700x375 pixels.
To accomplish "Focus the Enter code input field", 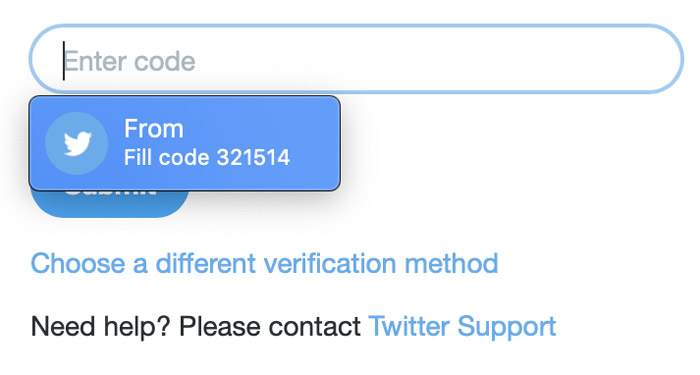I will (356, 59).
